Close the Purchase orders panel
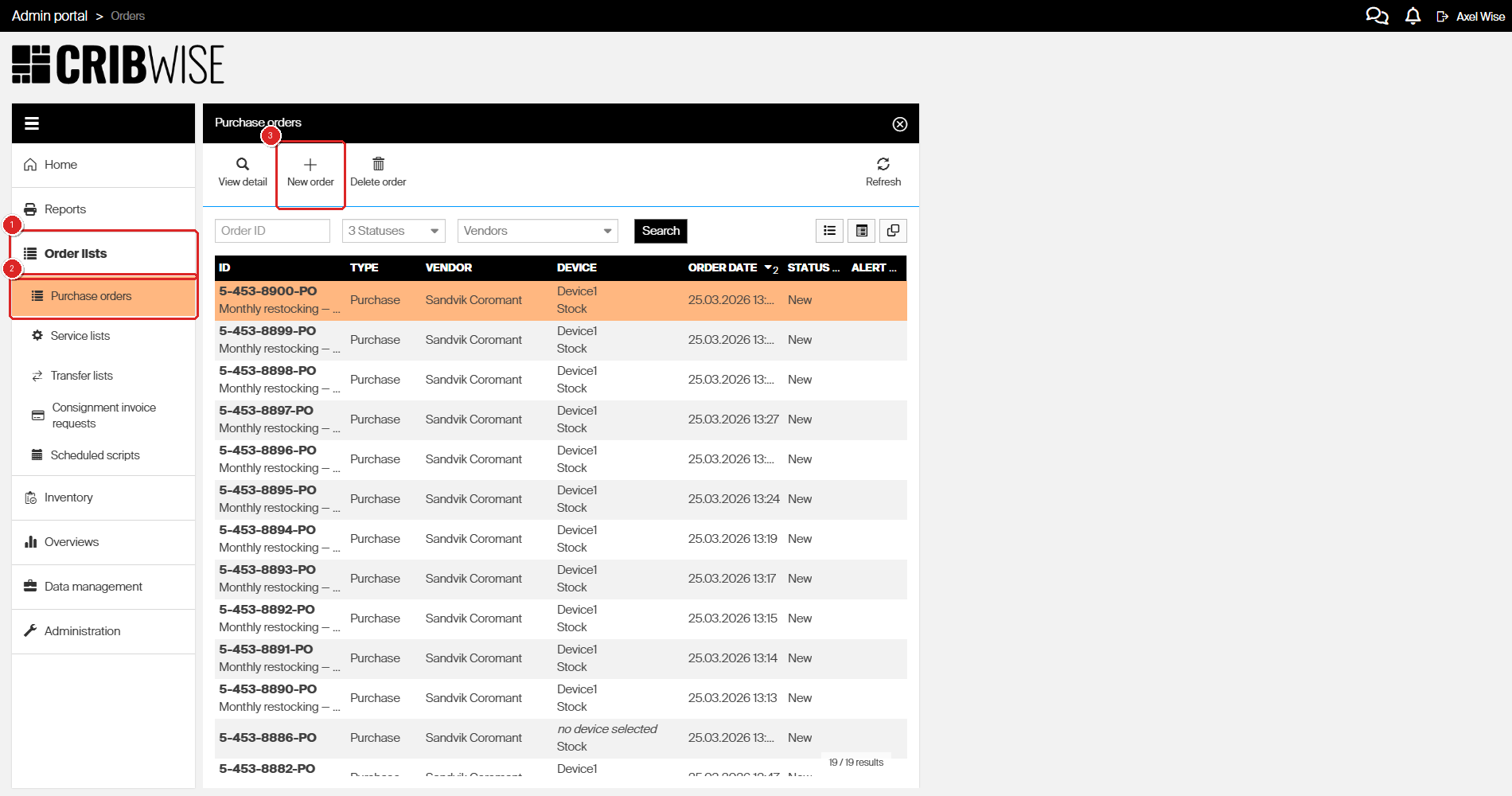Image resolution: width=1512 pixels, height=796 pixels. (899, 124)
